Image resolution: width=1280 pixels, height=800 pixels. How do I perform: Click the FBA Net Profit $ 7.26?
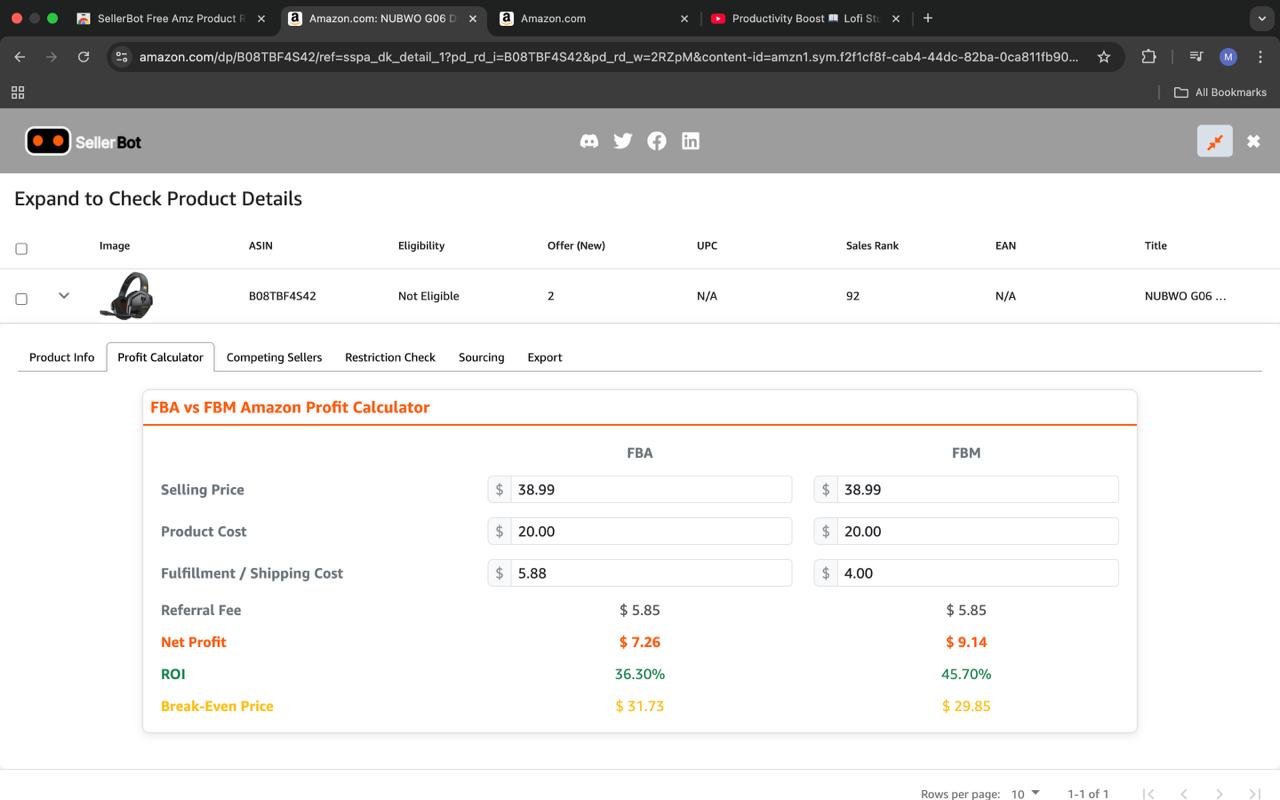pyautogui.click(x=640, y=642)
